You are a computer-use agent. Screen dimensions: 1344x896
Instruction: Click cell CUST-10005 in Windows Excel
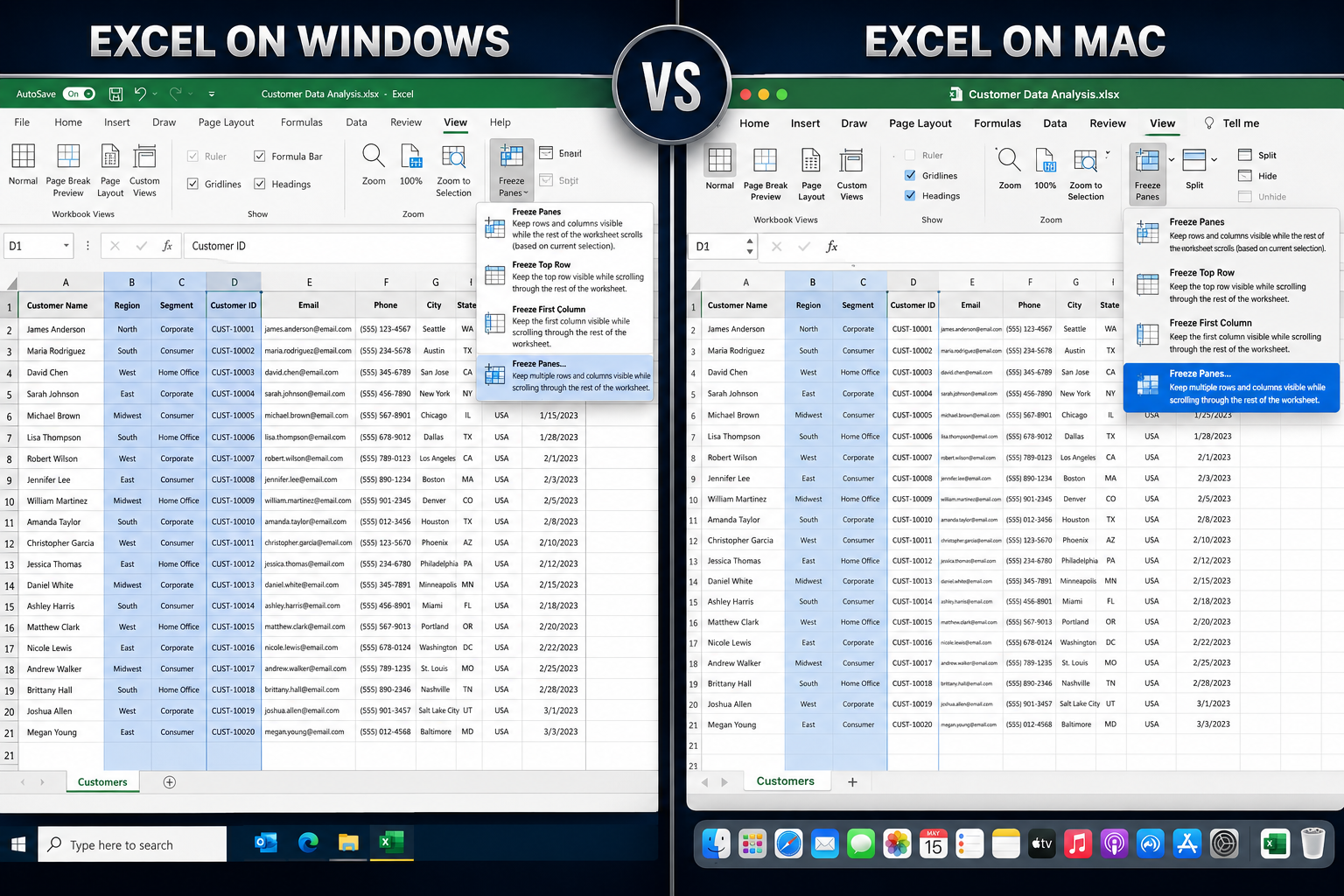click(234, 416)
